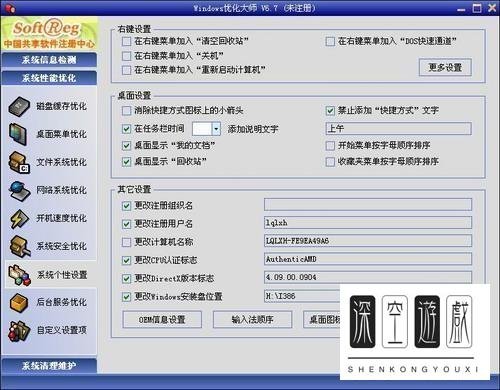Click the 上午 description text field

399,129
